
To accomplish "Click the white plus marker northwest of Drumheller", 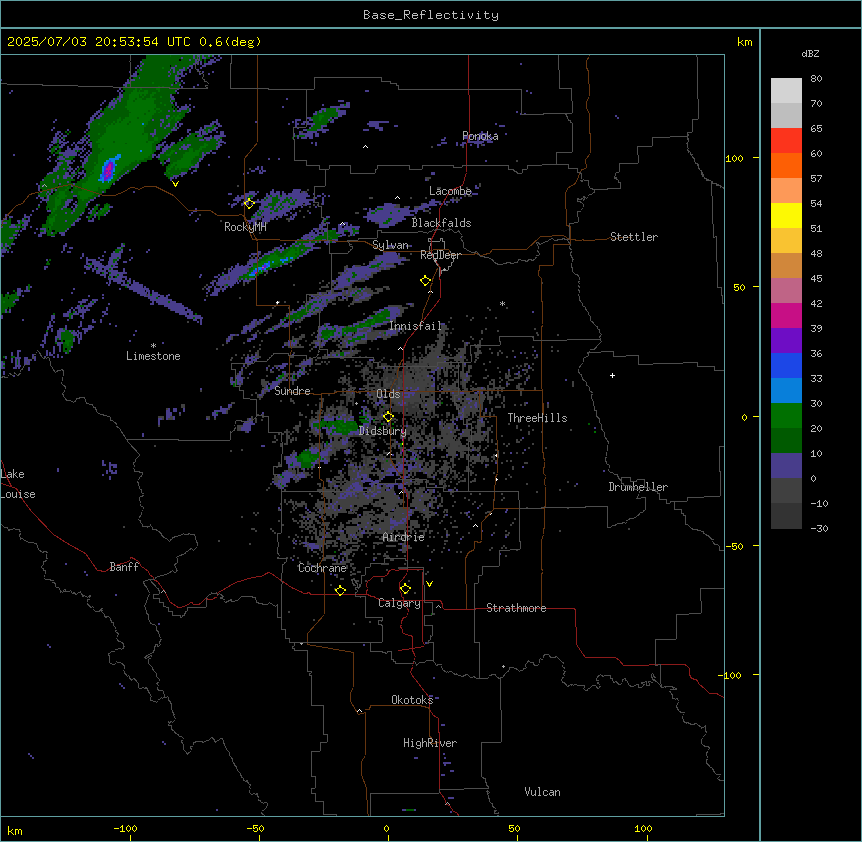I will 612,375.
